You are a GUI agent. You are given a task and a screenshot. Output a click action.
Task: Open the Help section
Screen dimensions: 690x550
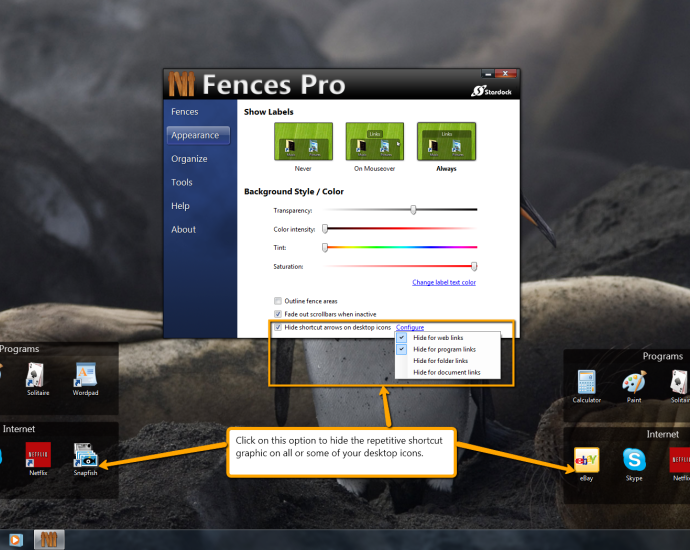point(180,206)
